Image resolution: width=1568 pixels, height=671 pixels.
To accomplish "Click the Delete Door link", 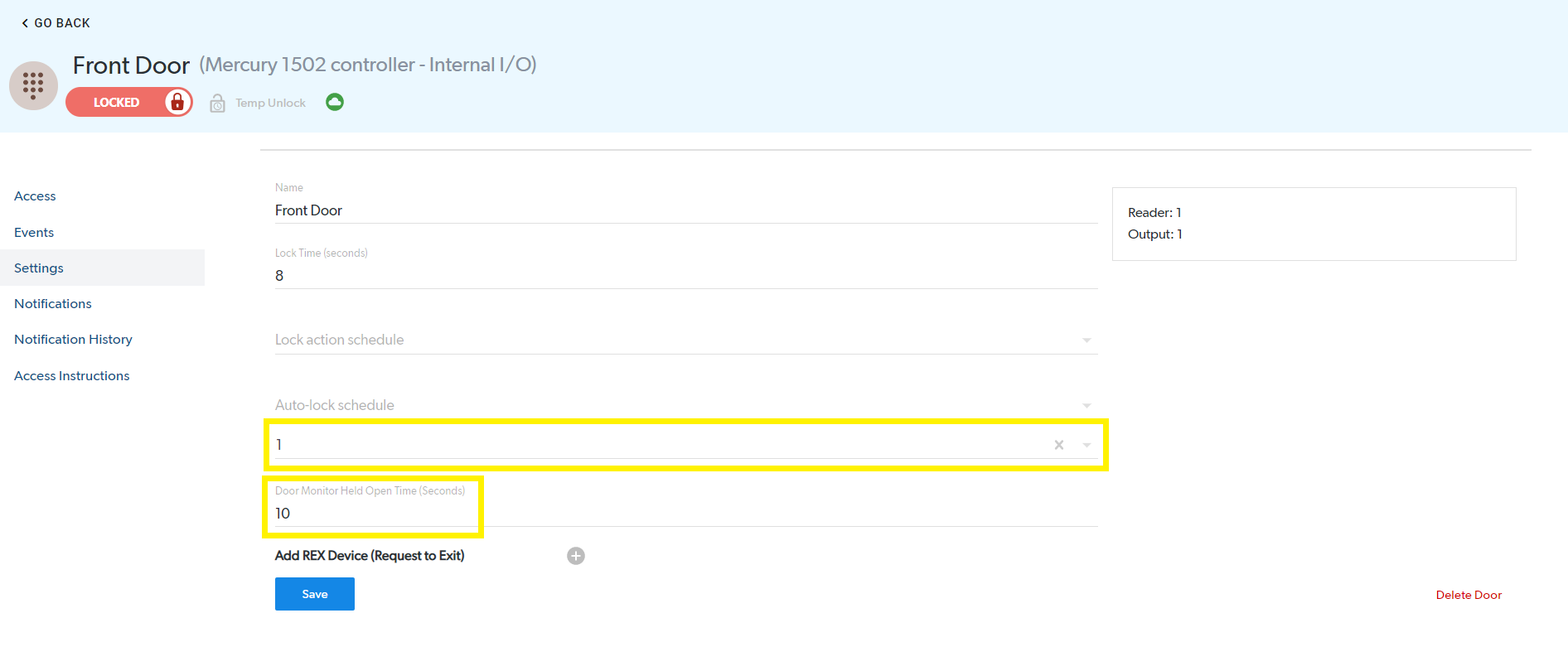I will point(1469,595).
